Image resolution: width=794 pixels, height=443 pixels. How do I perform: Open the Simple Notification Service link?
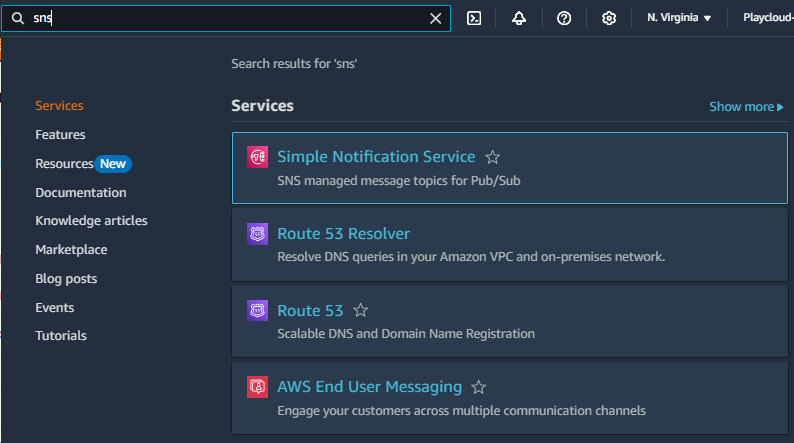pos(376,157)
